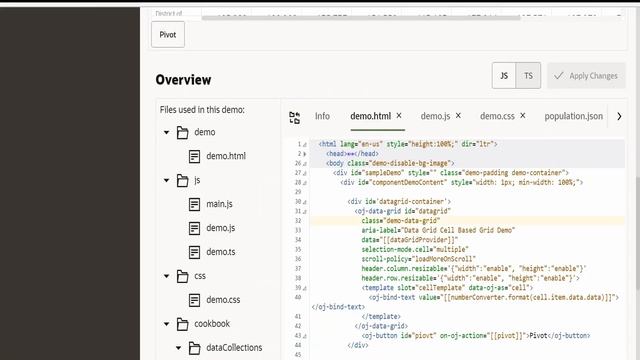Collapse the dataCollections folder arrow
This screenshot has height=360, width=640.
(x=178, y=348)
